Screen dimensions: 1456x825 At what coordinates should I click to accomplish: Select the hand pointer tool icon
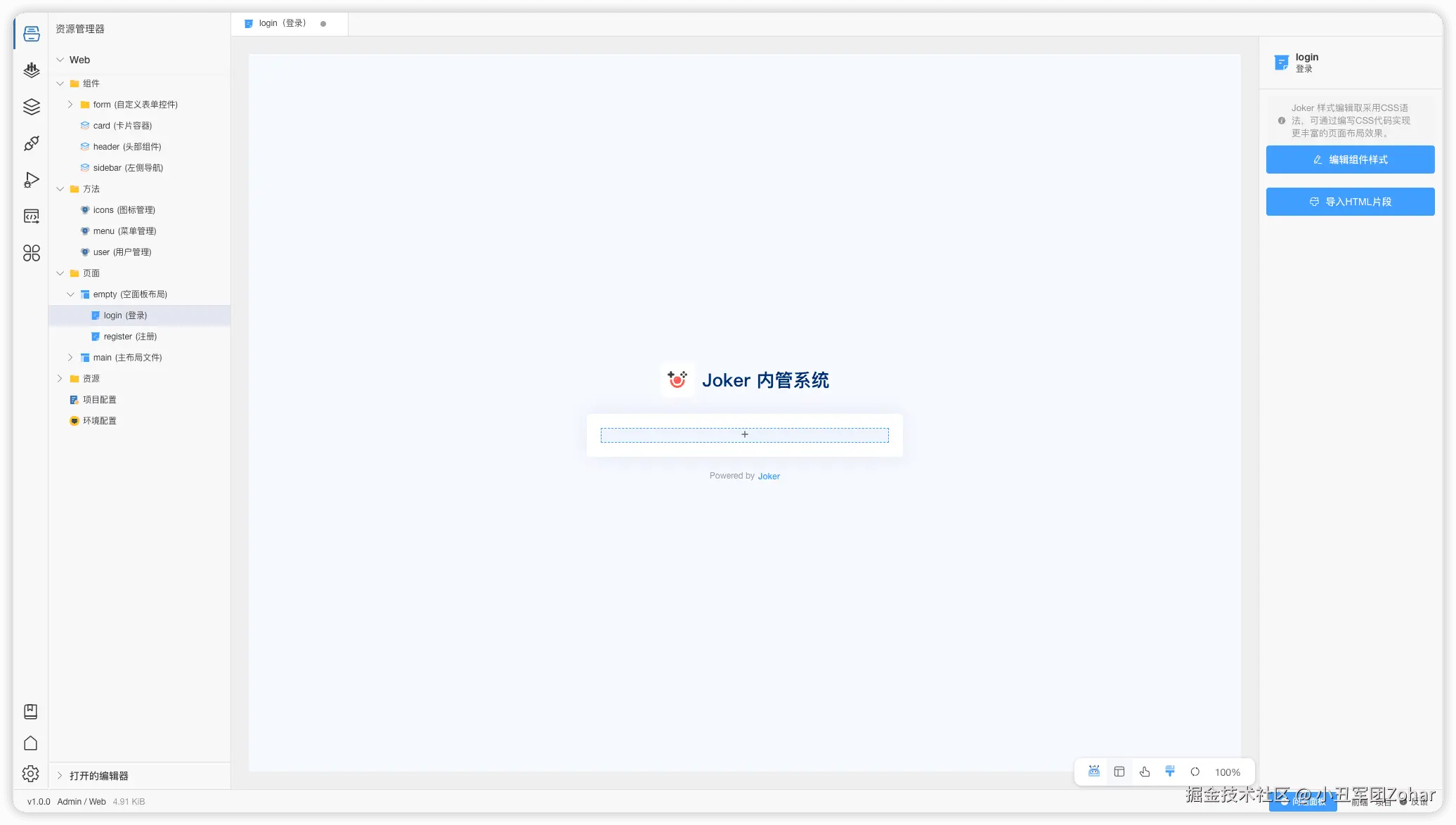[x=1145, y=772]
